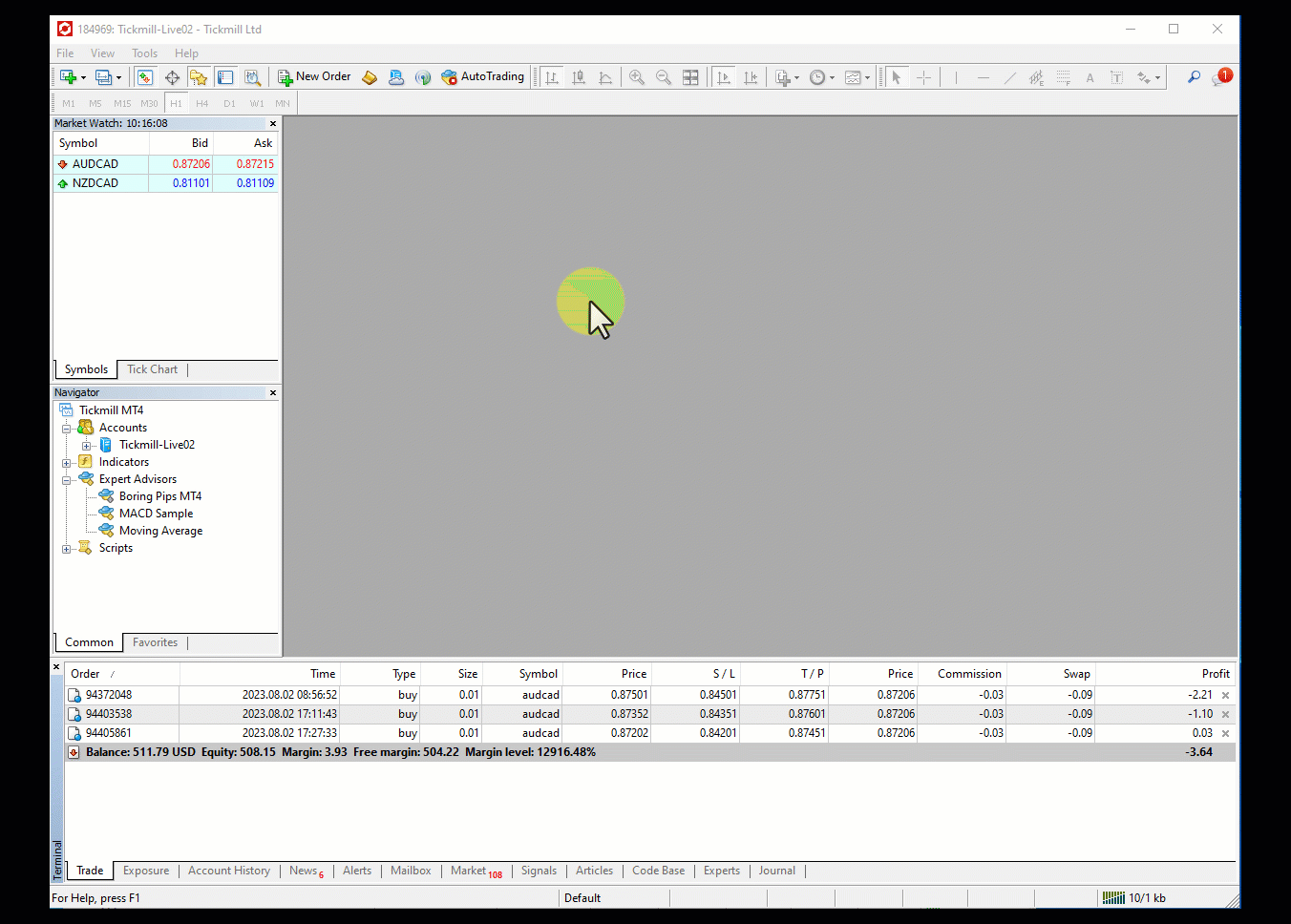The height and width of the screenshot is (924, 1291).
Task: Expand the Indicators tree node
Action: 67,463
